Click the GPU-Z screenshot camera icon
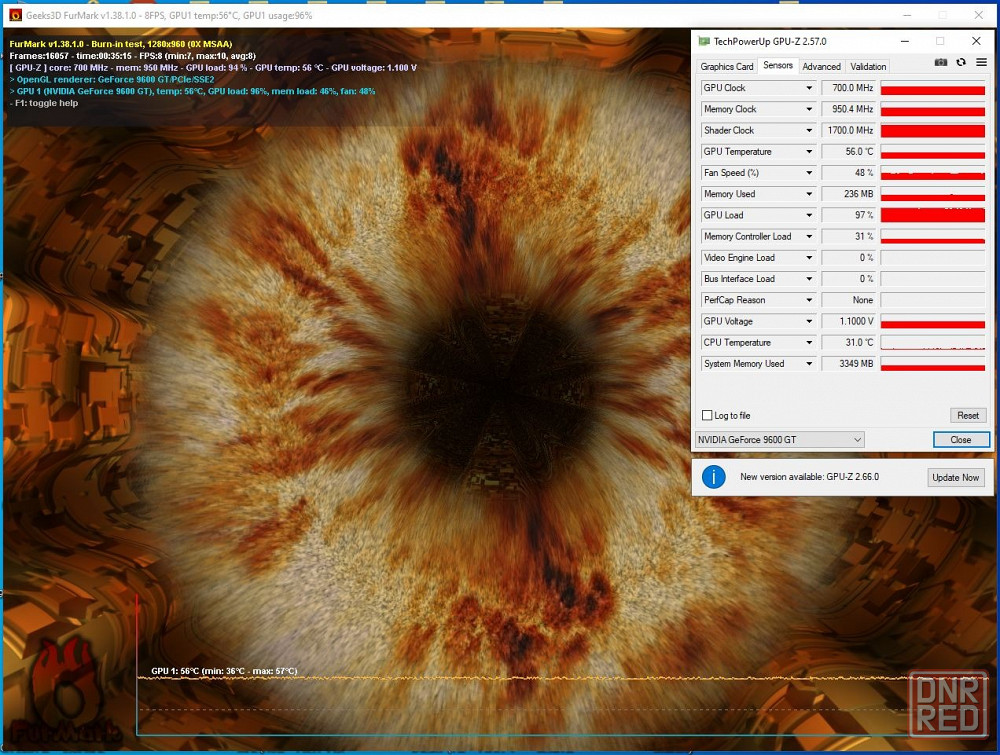Image resolution: width=1000 pixels, height=755 pixels. tap(941, 62)
